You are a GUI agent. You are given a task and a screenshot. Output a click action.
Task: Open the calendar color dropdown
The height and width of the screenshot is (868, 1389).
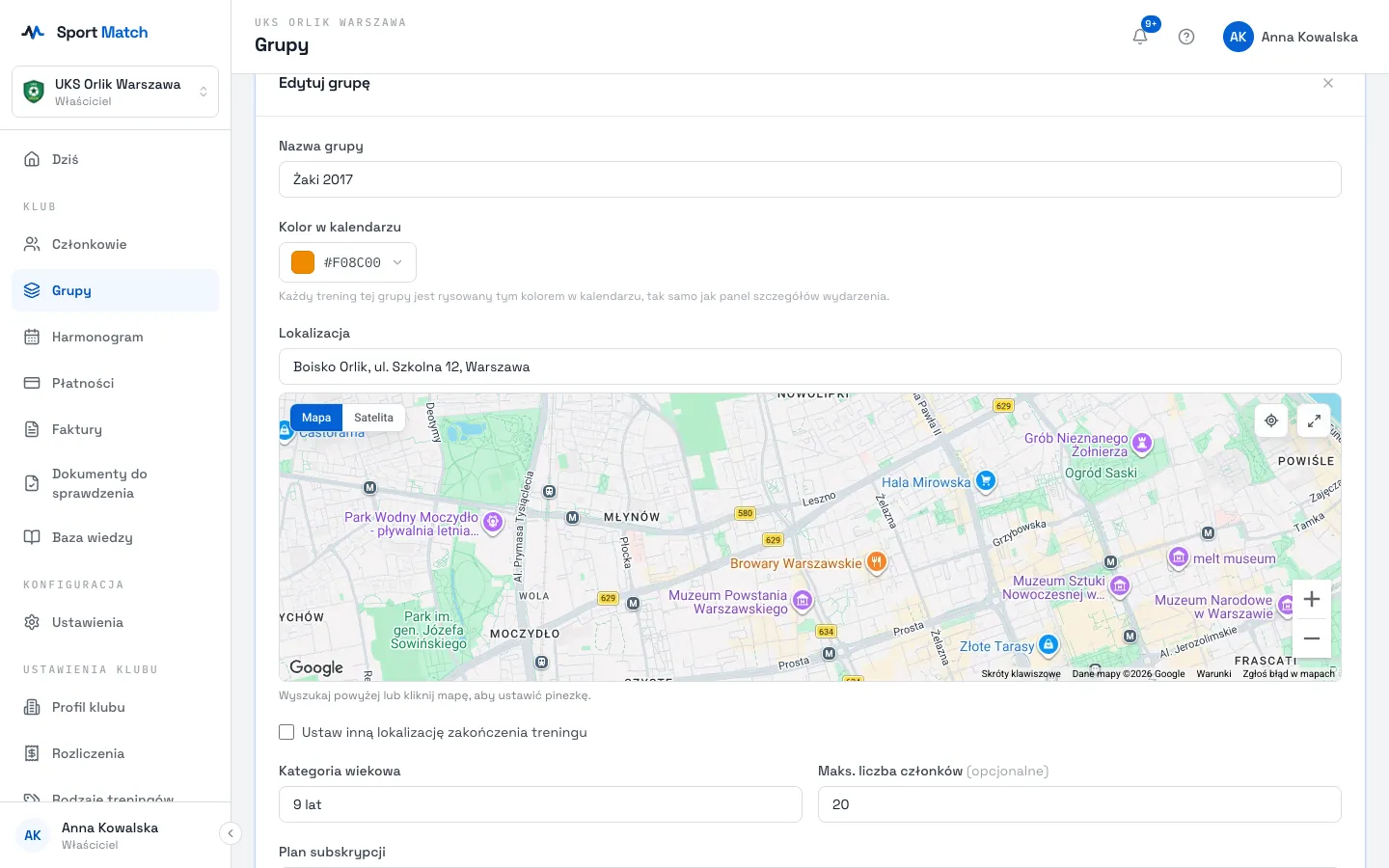347,262
